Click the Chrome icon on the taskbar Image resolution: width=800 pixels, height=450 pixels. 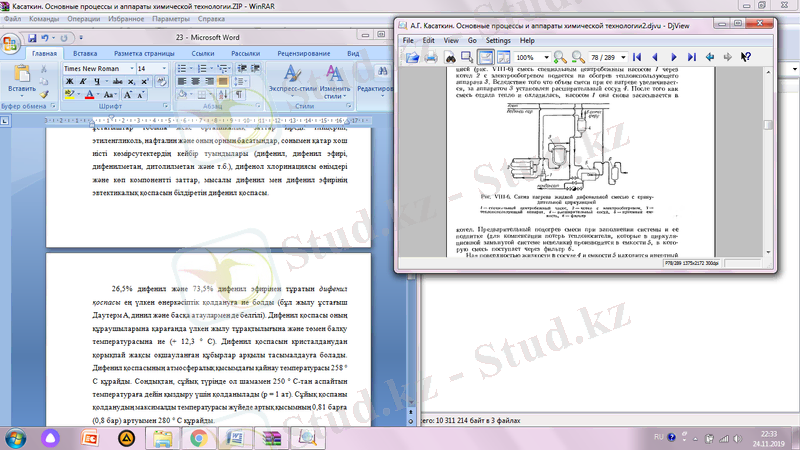199,437
